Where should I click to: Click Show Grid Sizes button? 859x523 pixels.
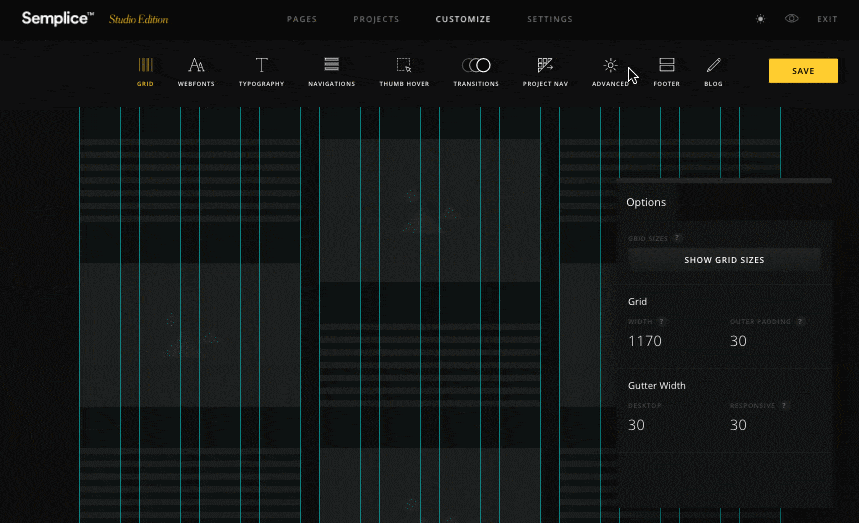[x=724, y=260]
